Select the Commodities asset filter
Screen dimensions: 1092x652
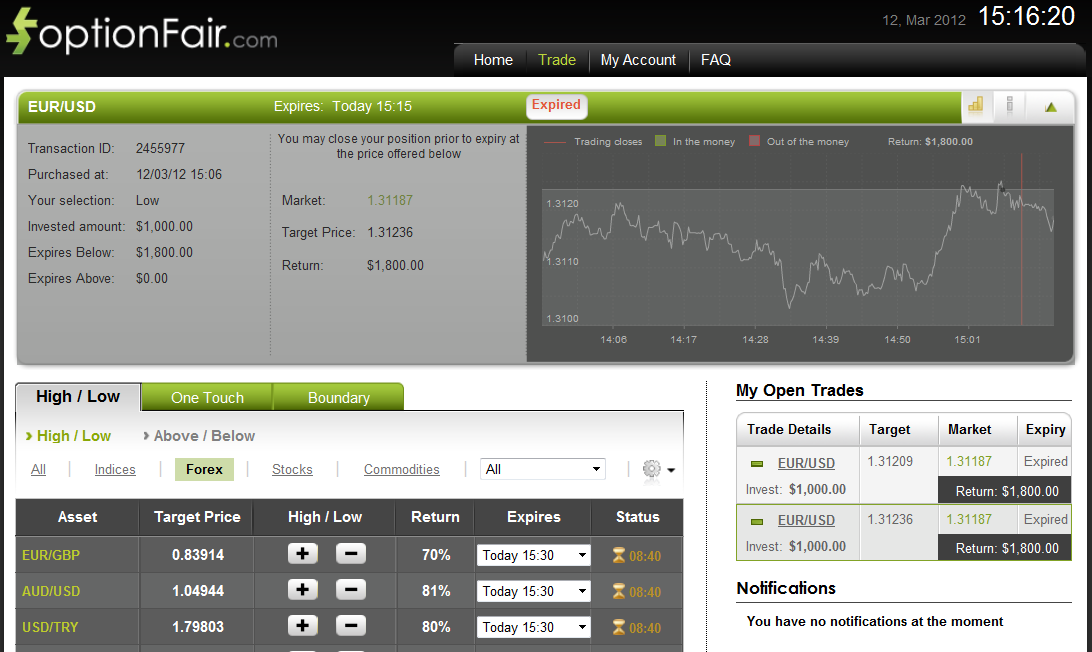tap(401, 468)
